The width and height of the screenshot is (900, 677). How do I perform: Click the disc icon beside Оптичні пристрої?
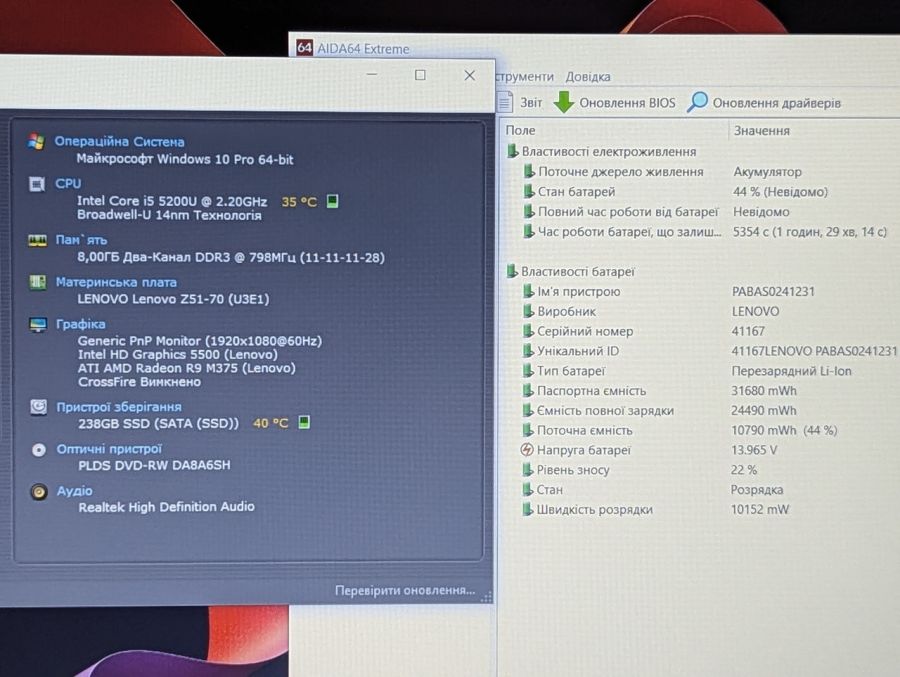38,450
